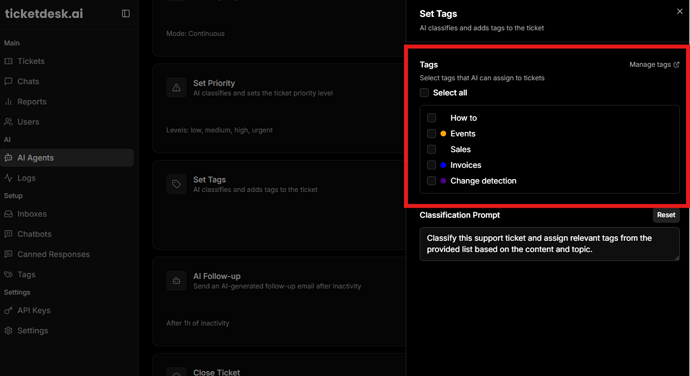Click the blue Invoices color dot
690x376 pixels.
443,165
